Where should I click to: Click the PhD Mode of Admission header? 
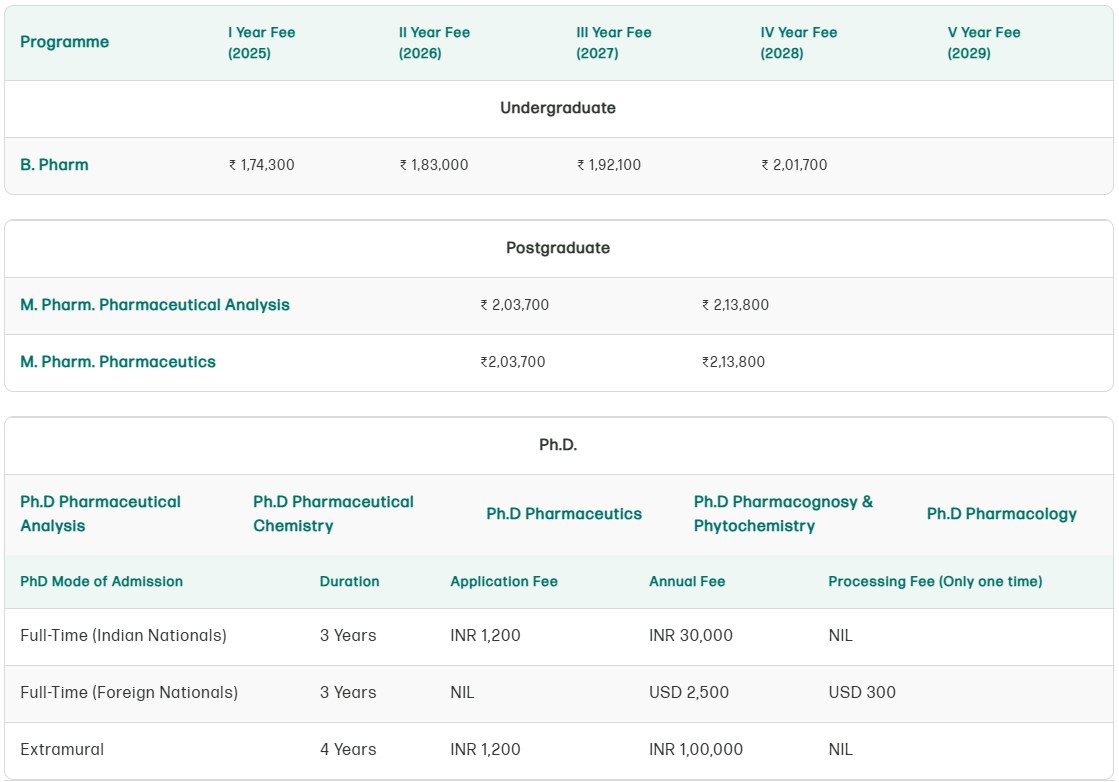point(101,581)
